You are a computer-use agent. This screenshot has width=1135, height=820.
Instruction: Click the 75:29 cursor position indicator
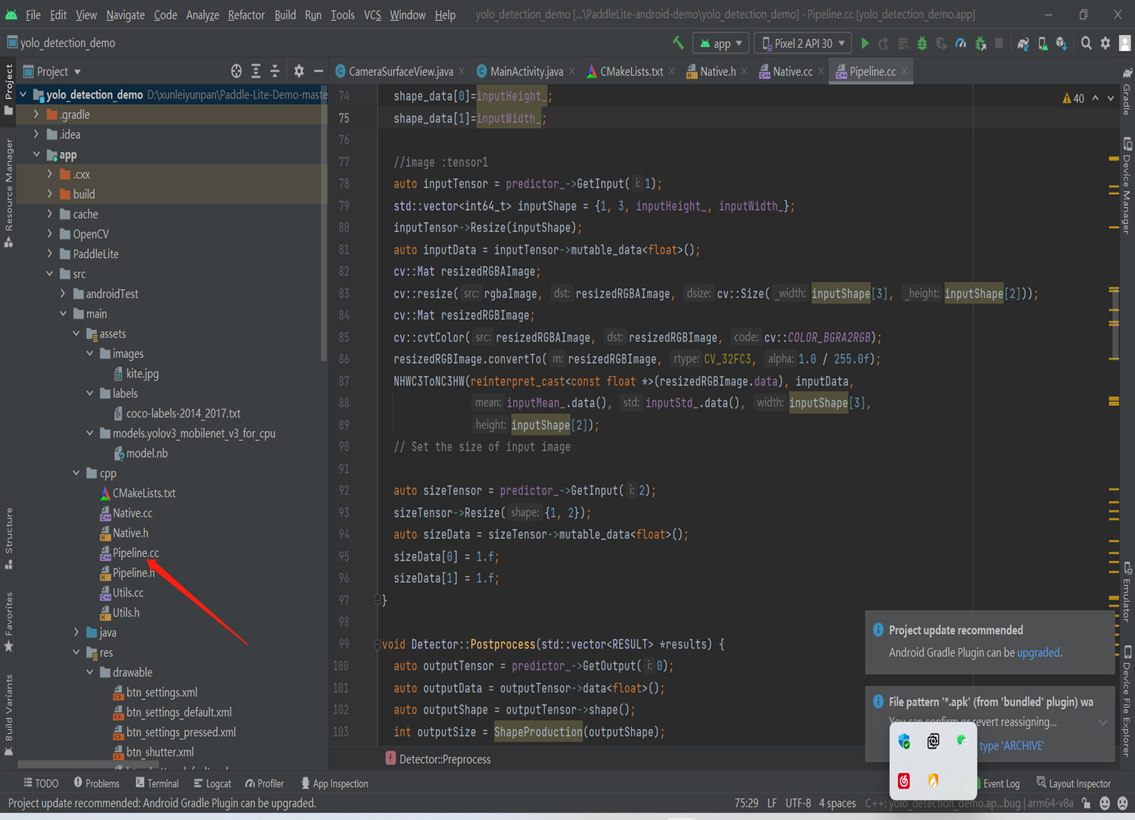click(746, 803)
